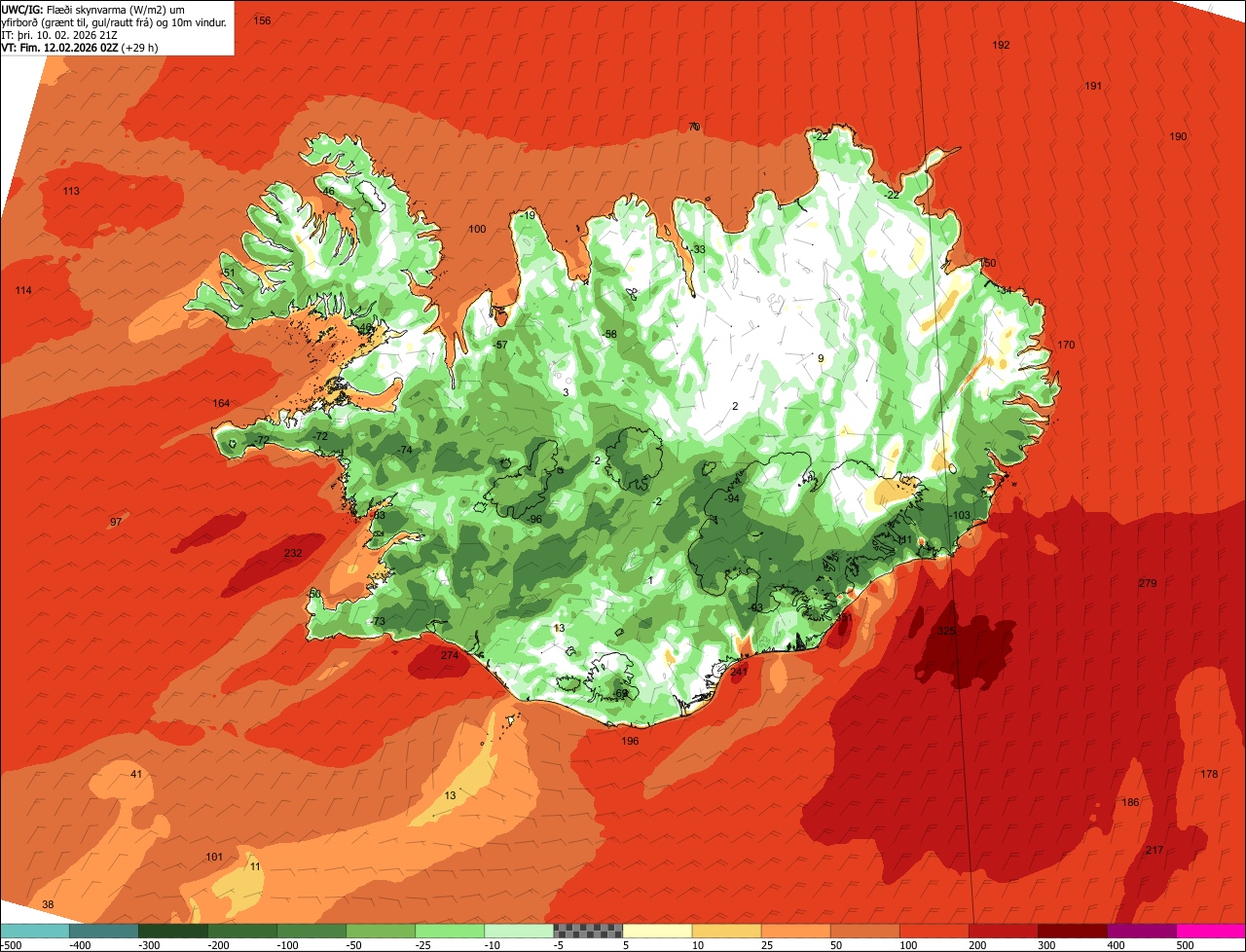
Task: Select the -50 to -25 green legend swatch
Action: pos(381,931)
